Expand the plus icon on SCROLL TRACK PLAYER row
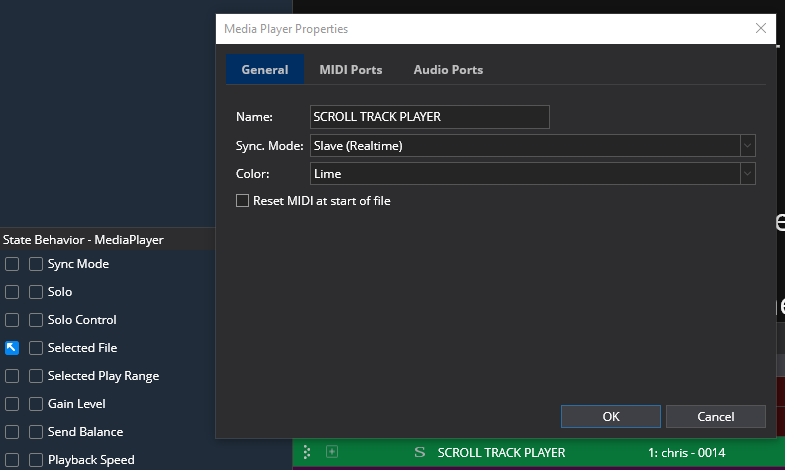The width and height of the screenshot is (785, 470). click(x=332, y=452)
